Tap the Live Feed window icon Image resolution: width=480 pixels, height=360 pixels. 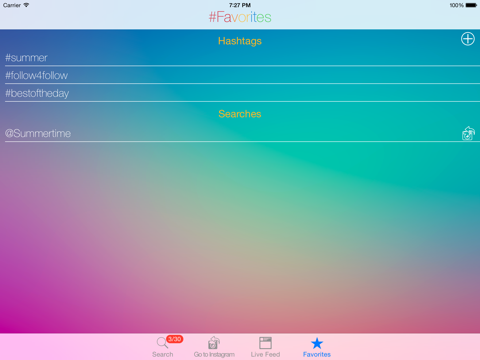pos(265,343)
